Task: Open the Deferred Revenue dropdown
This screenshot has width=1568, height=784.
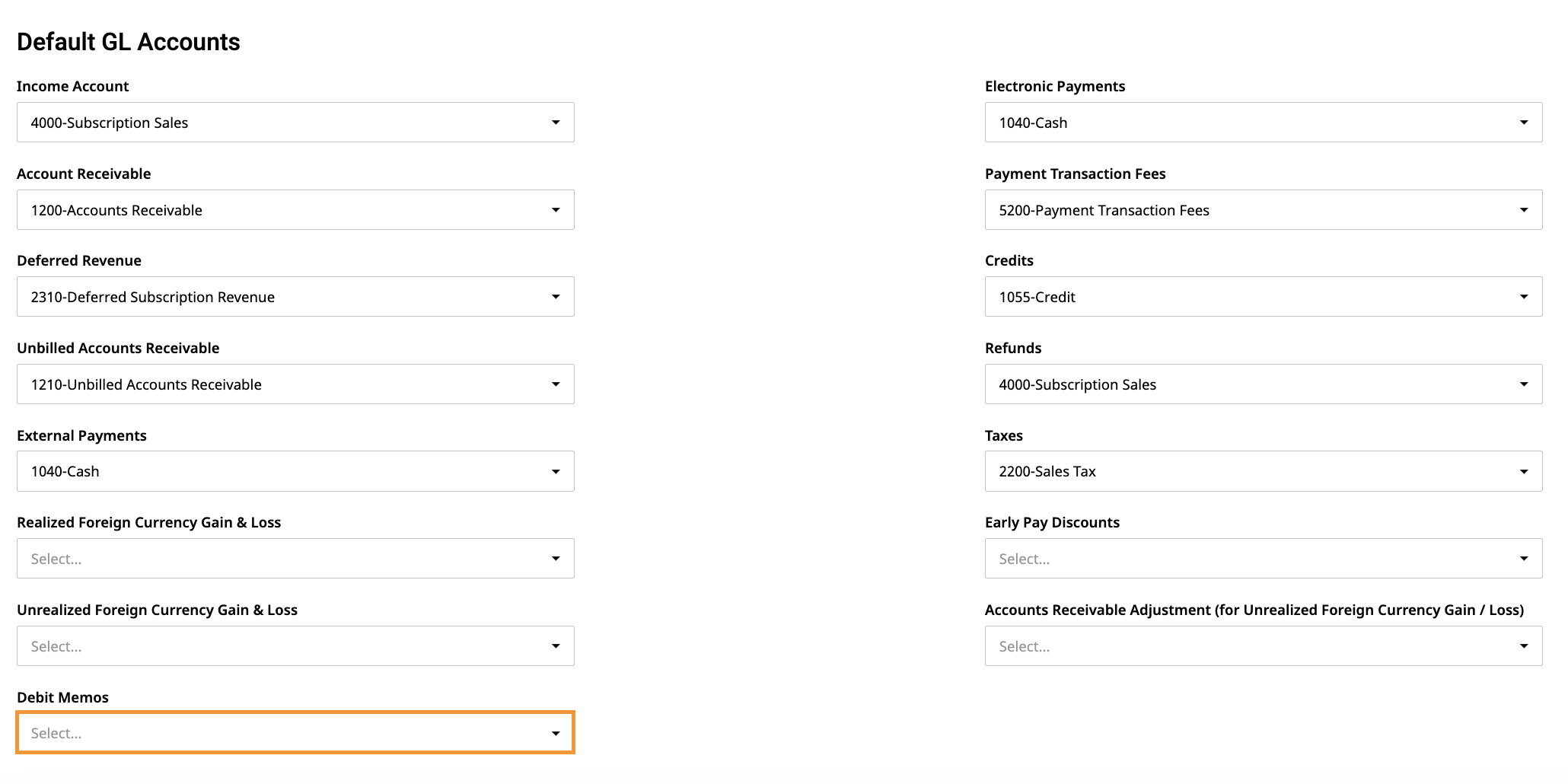Action: (295, 297)
